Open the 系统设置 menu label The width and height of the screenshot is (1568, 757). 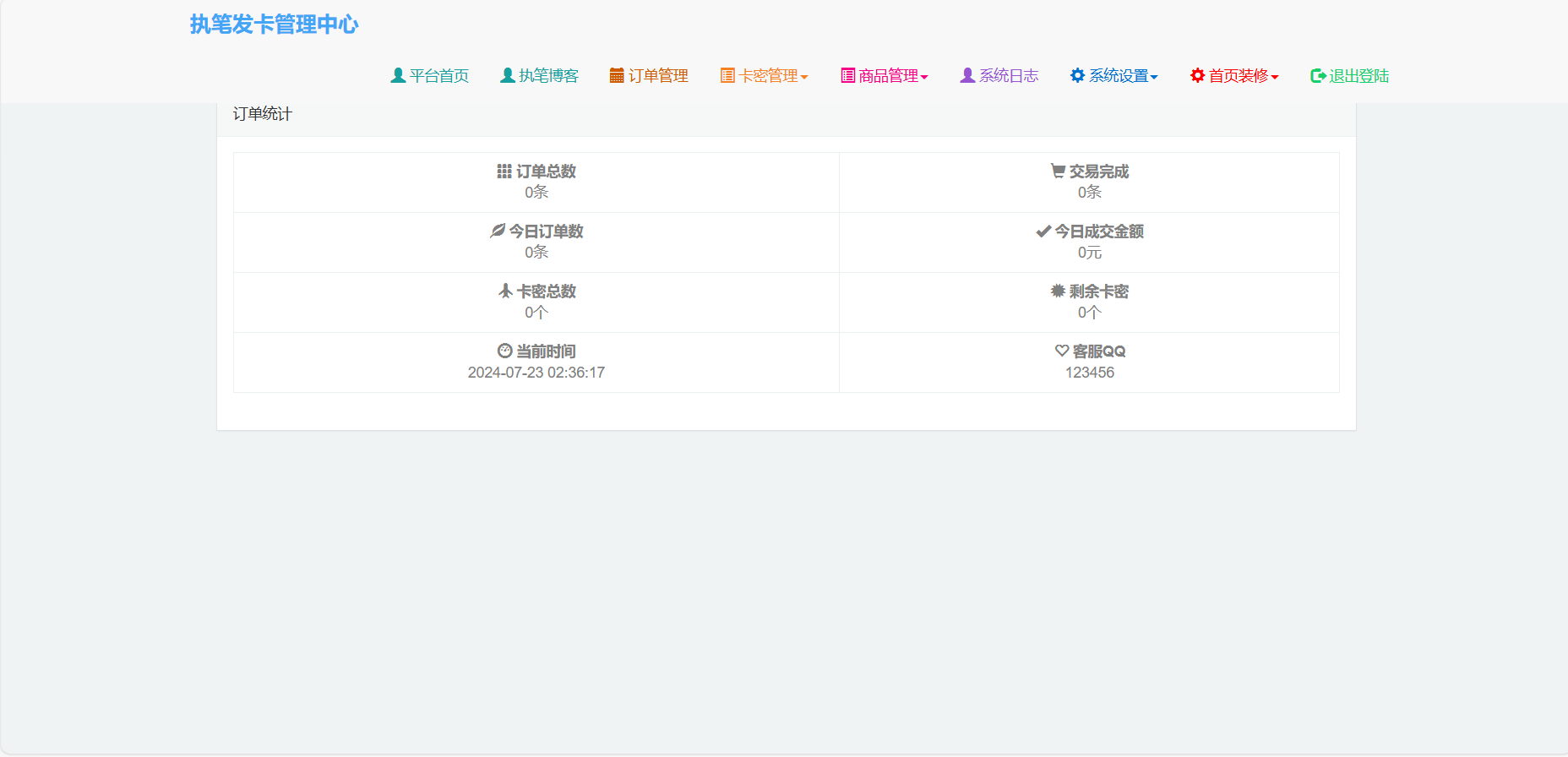(x=1119, y=76)
